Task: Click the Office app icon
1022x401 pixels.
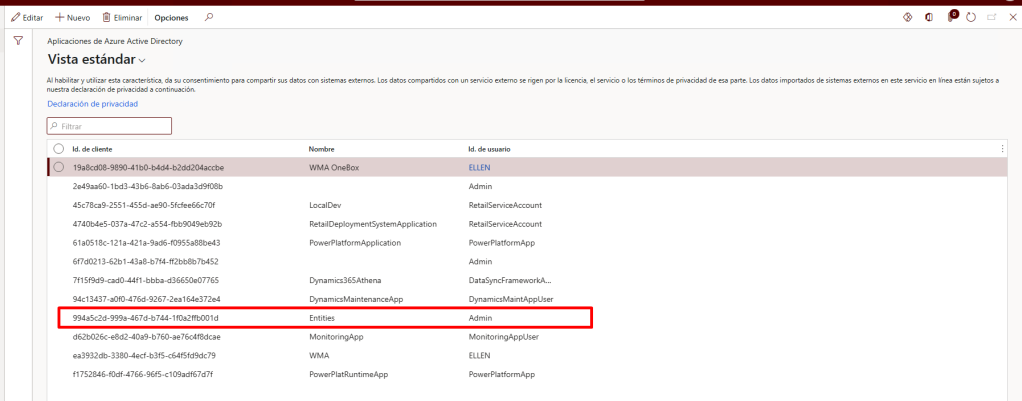Action: point(929,17)
